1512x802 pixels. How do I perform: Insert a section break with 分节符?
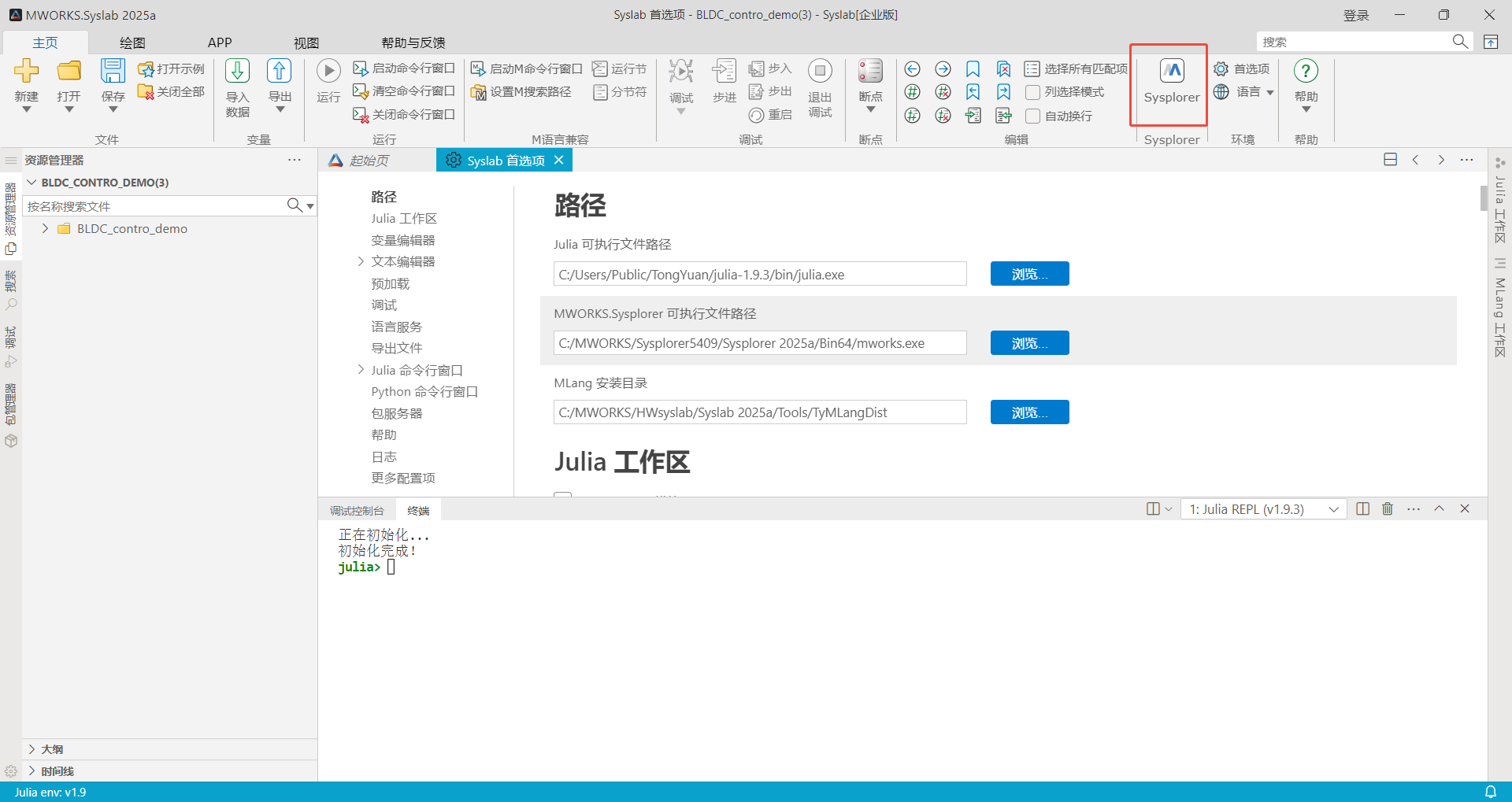[619, 92]
